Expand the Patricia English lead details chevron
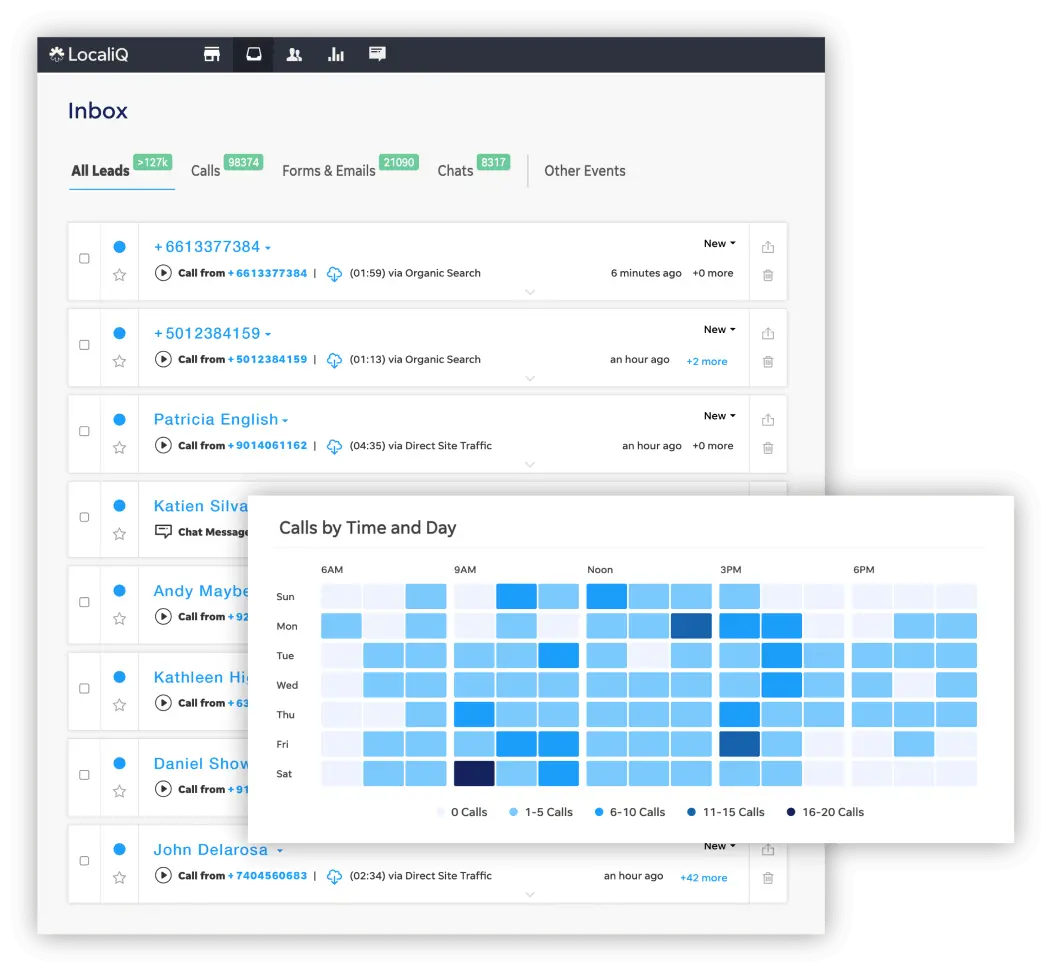This screenshot has height=974, width=1053. coord(530,465)
